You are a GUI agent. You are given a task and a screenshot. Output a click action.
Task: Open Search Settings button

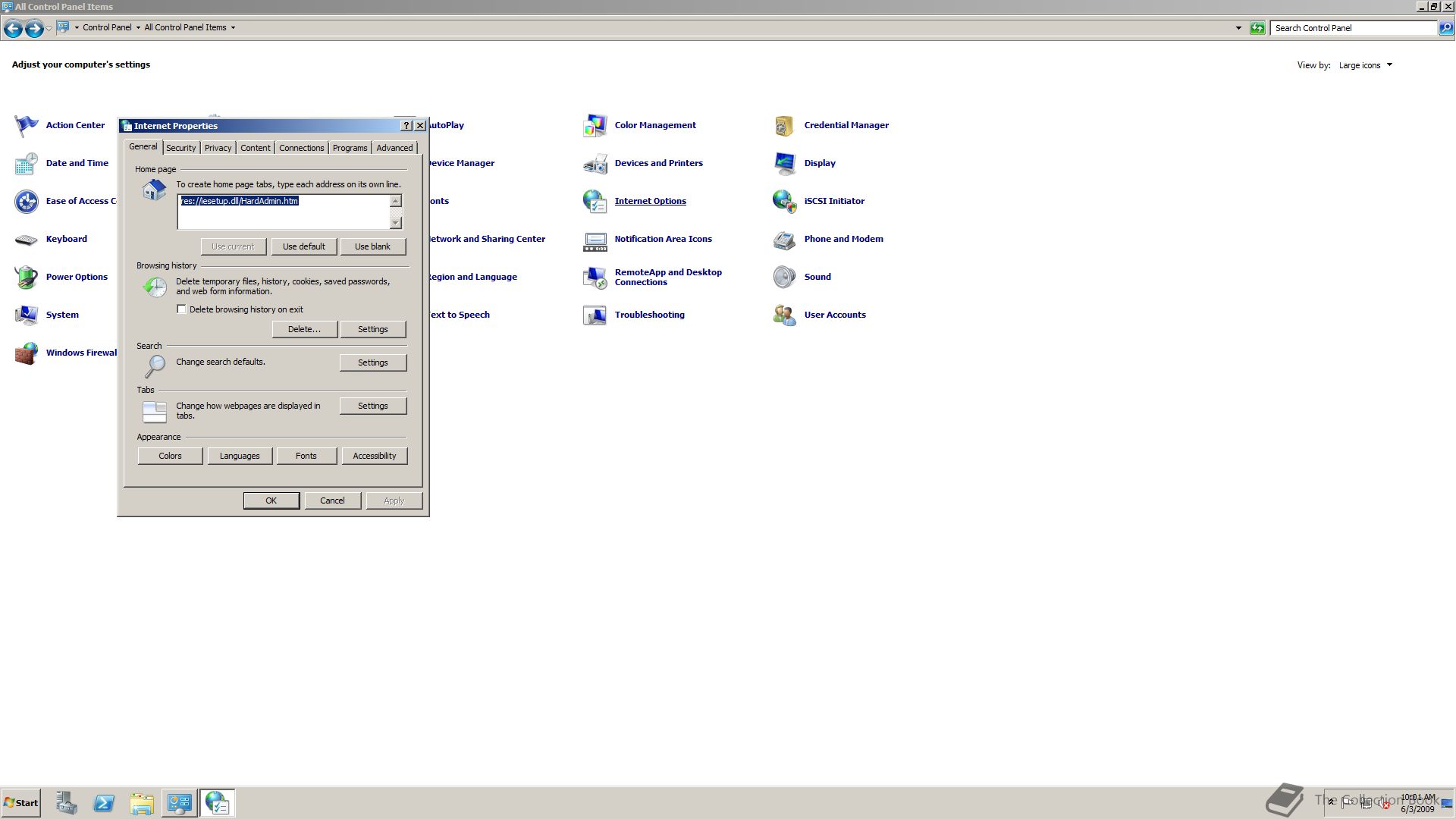(x=372, y=362)
